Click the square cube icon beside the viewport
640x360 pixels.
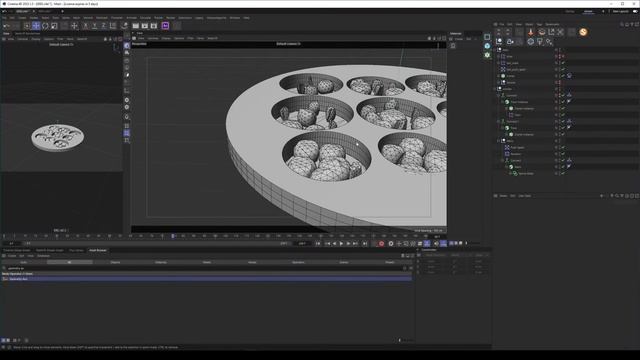tap(487, 37)
